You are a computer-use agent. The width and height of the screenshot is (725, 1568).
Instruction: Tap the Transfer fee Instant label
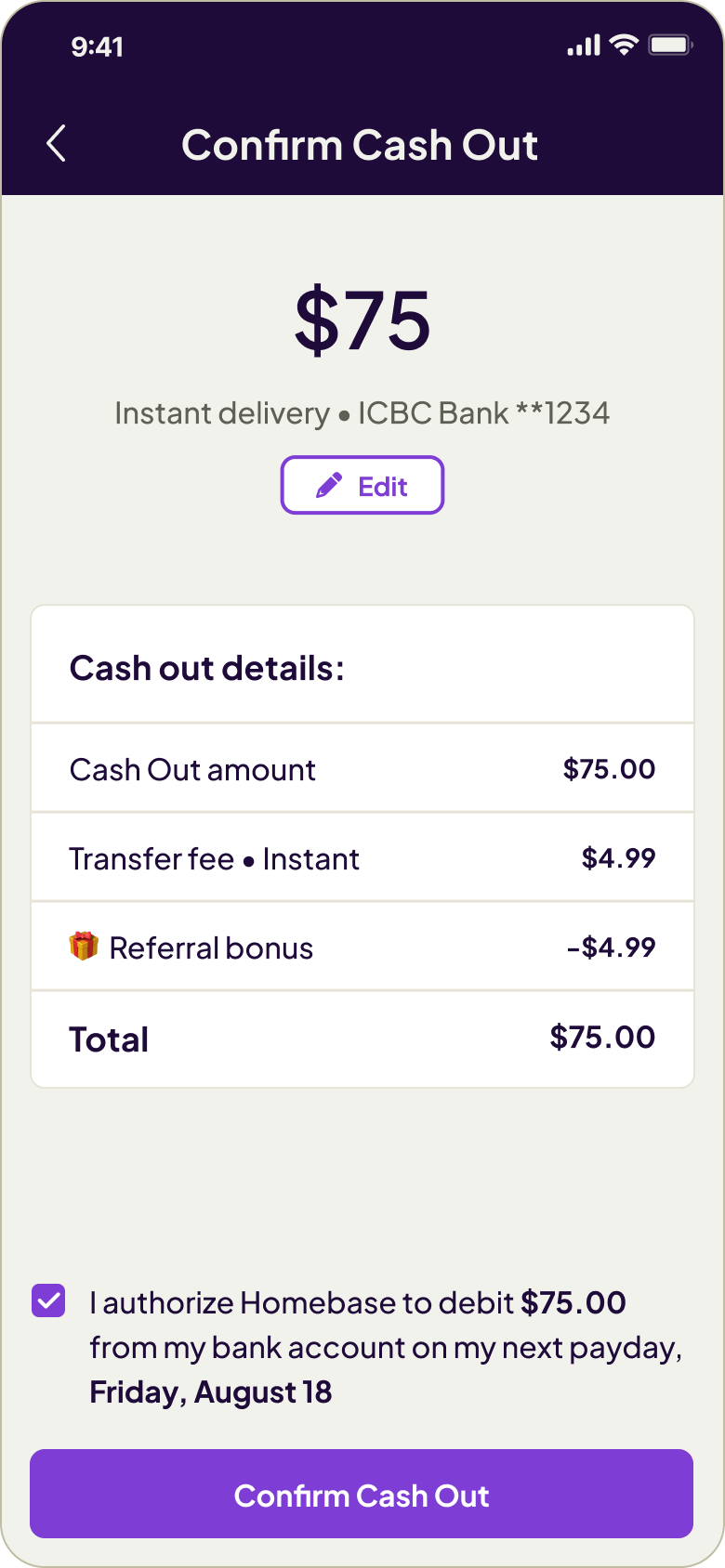click(x=214, y=859)
